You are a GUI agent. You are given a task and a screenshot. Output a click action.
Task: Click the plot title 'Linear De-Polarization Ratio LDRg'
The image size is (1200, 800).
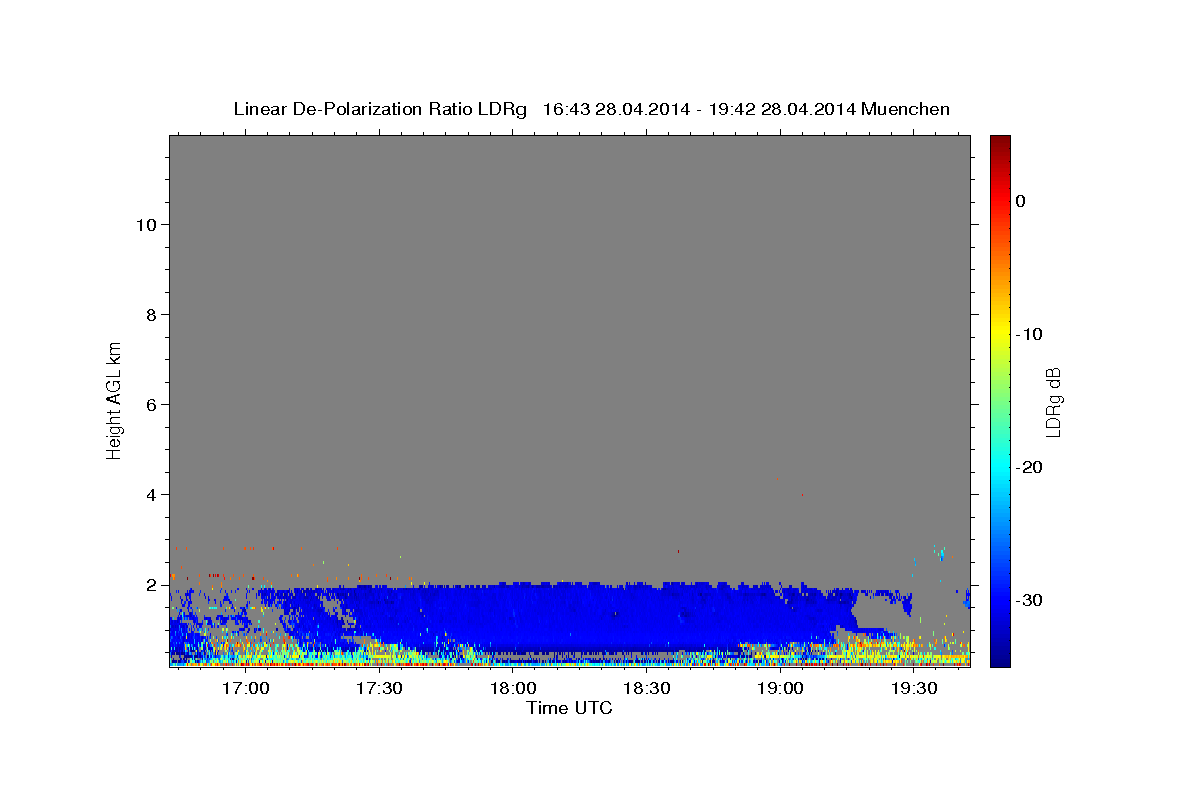(x=380, y=109)
